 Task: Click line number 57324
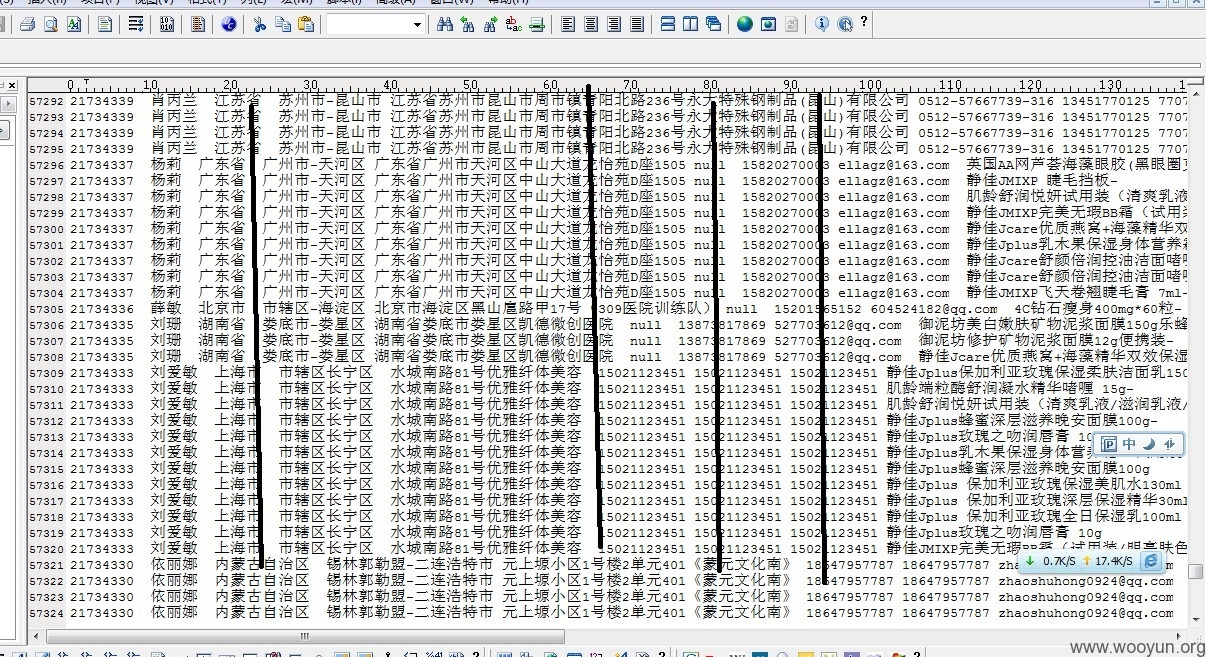[46, 613]
